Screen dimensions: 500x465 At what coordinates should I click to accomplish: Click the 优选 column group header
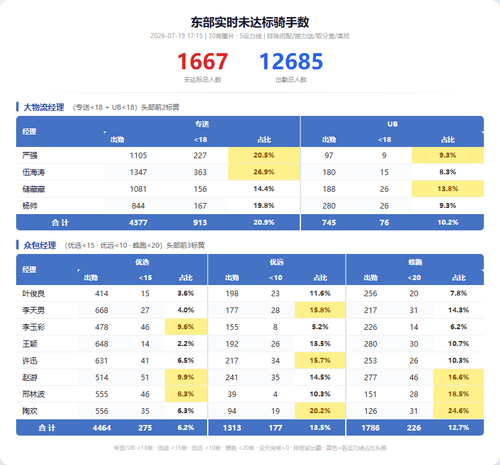click(x=142, y=262)
